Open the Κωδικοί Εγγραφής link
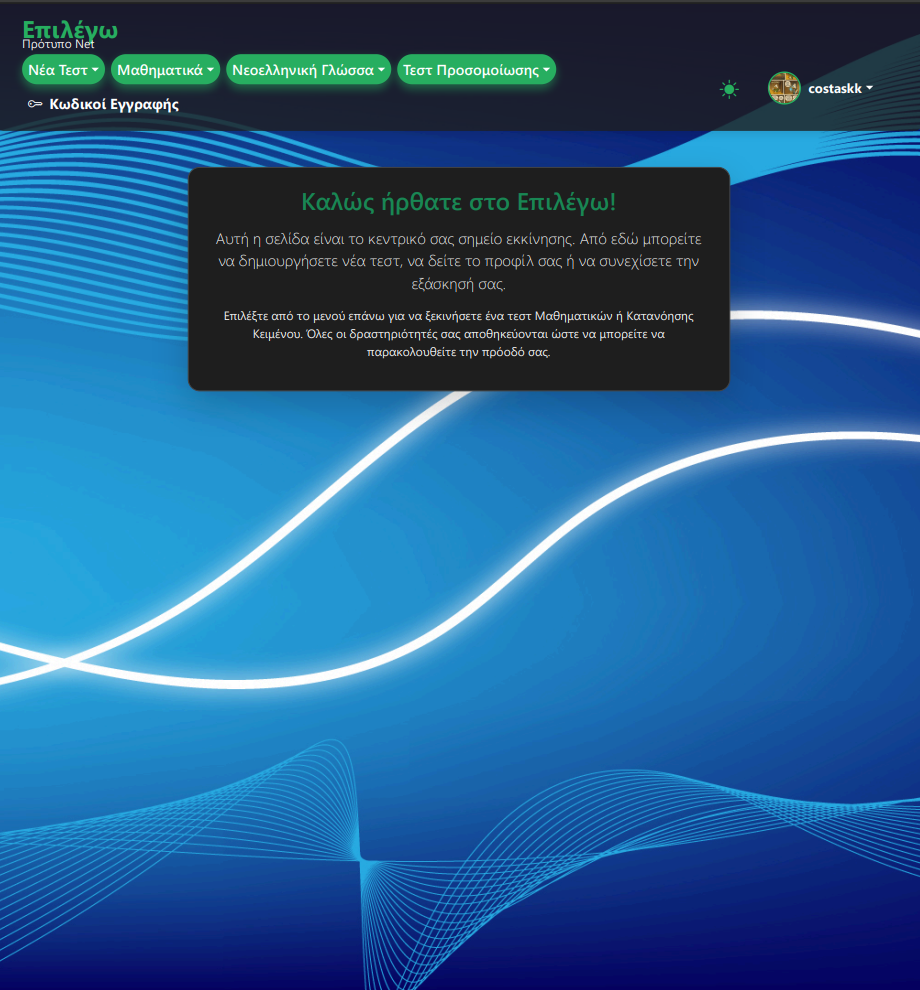Screen dimensions: 920x990 [x=114, y=104]
